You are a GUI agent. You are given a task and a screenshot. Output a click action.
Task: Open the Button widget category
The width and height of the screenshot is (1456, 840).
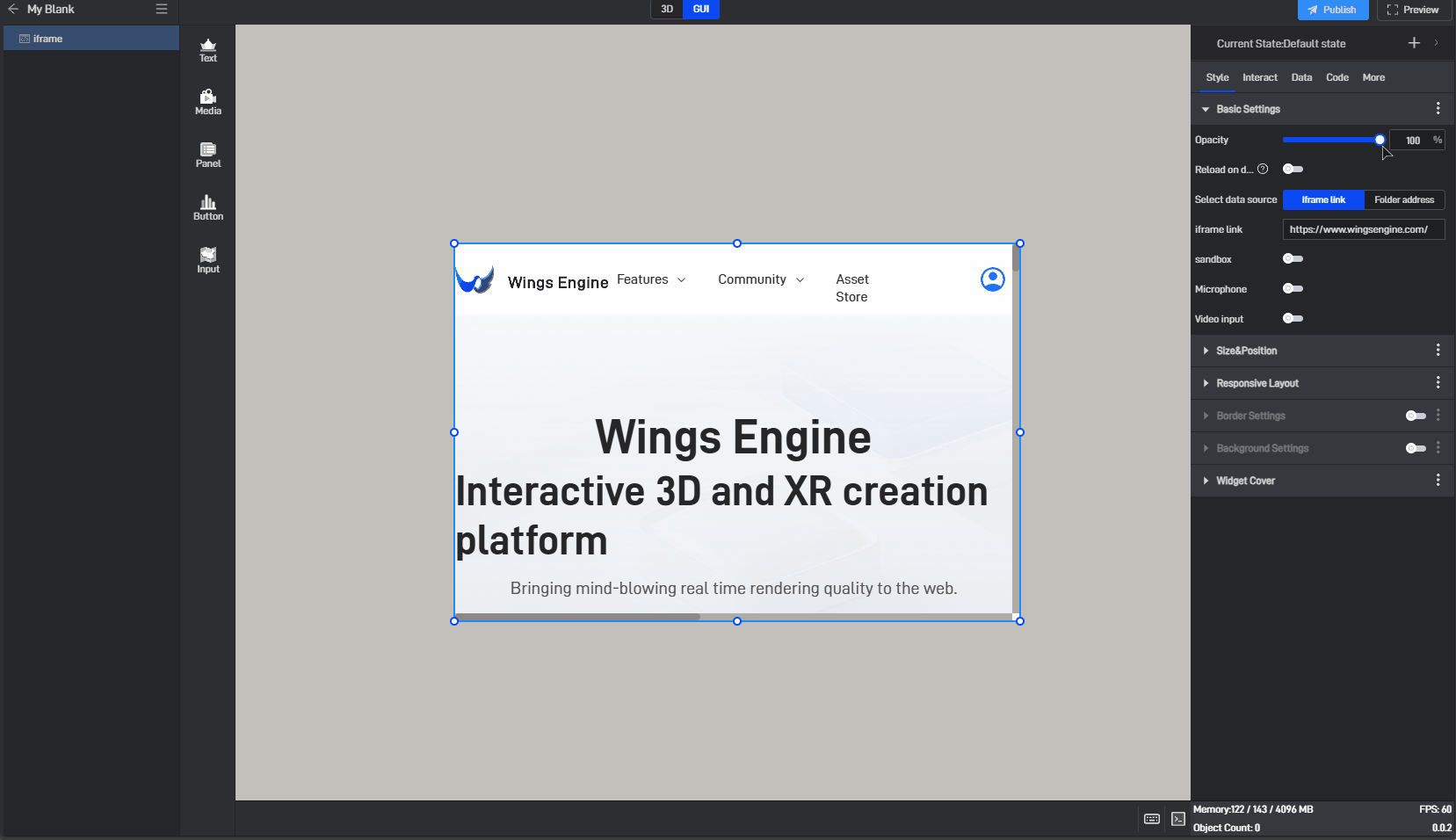point(208,208)
